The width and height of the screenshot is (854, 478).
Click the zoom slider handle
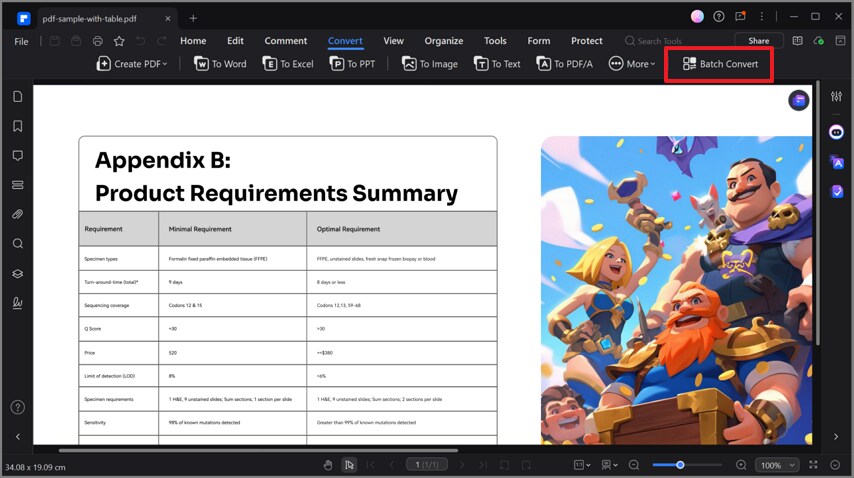pos(680,465)
